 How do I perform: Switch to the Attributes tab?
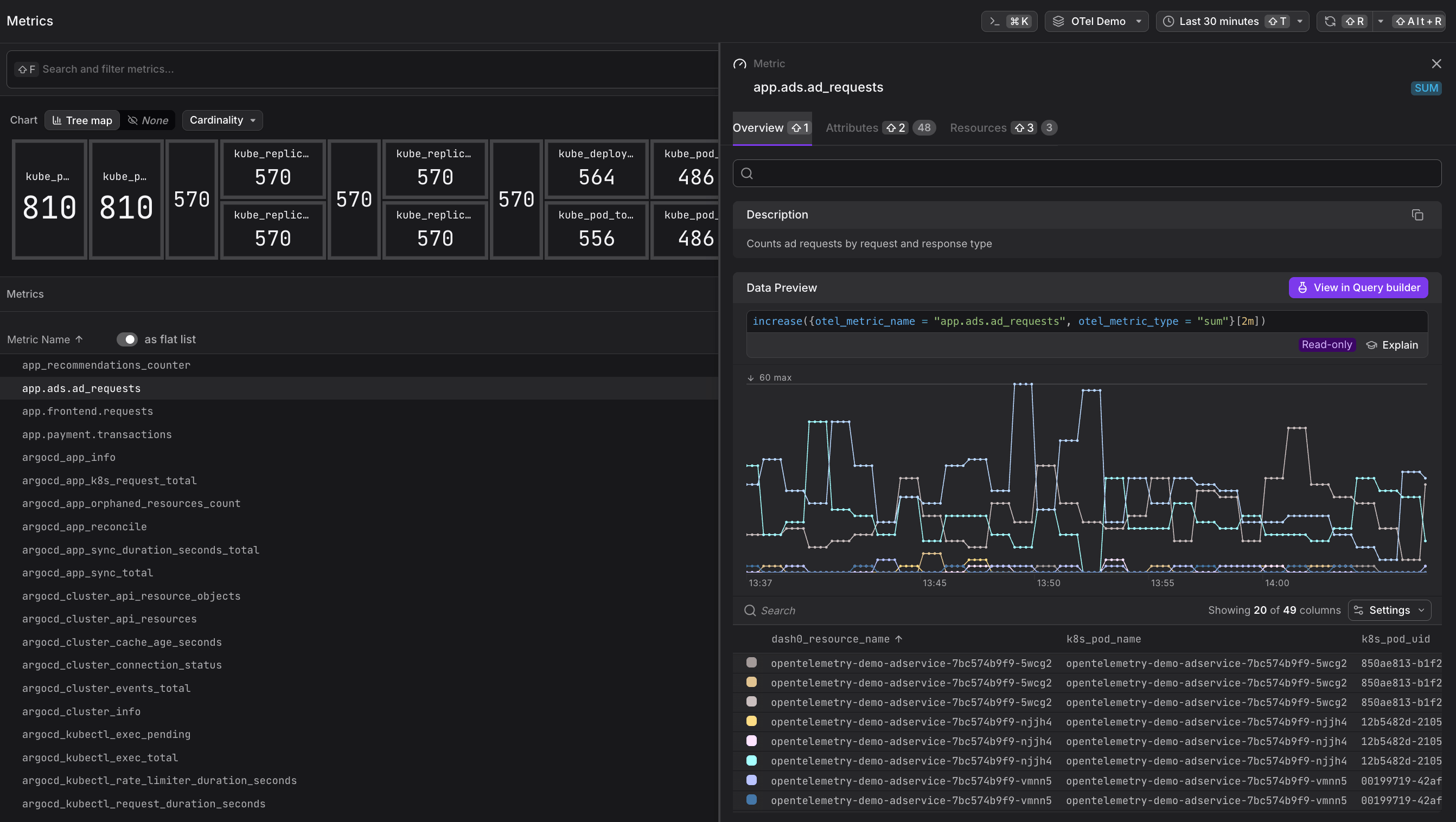[x=852, y=127]
